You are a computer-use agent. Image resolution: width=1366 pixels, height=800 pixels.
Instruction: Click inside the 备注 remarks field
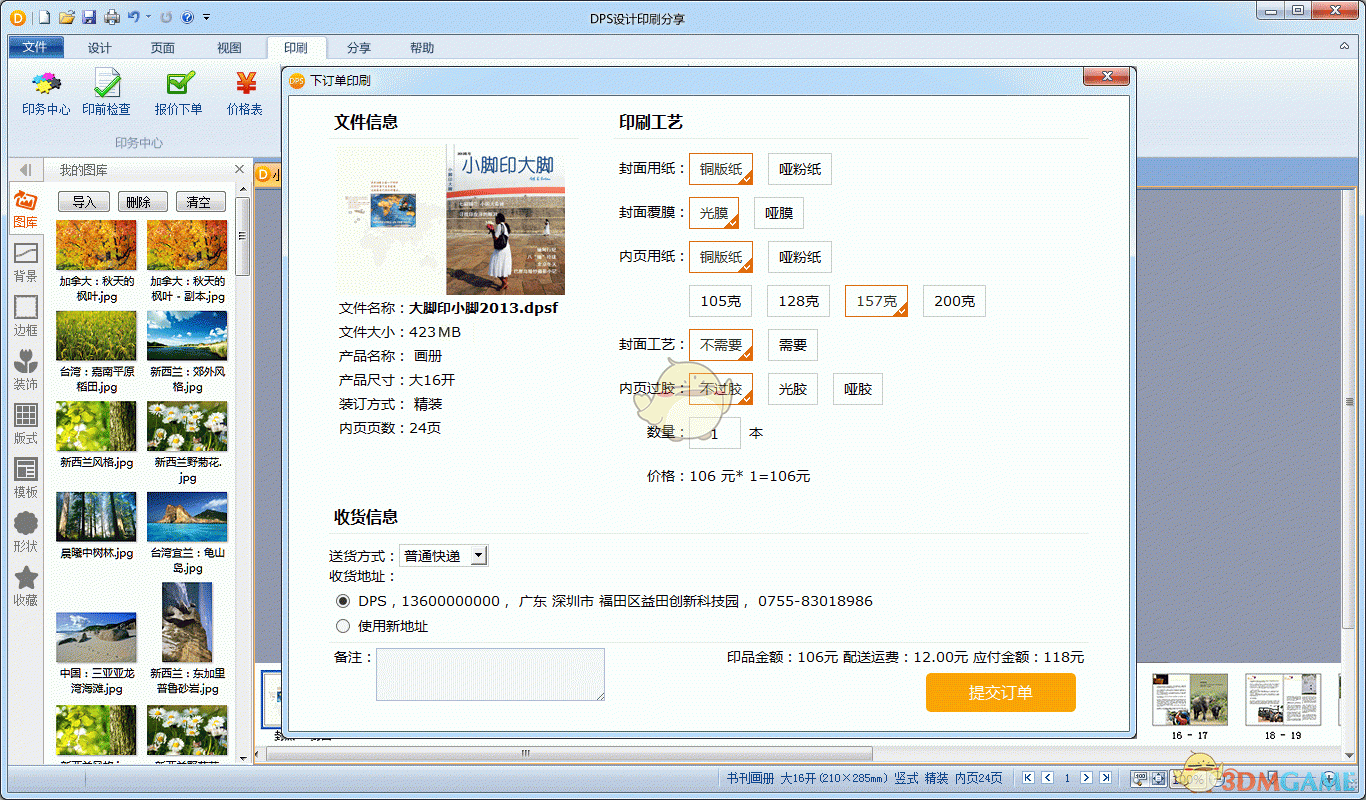pos(490,674)
